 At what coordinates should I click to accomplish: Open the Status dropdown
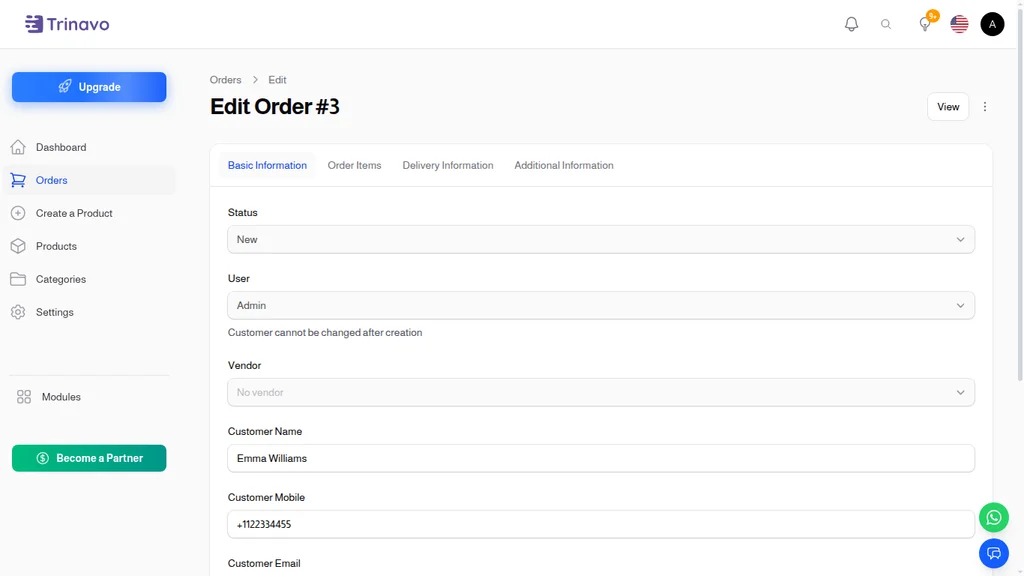pos(601,240)
